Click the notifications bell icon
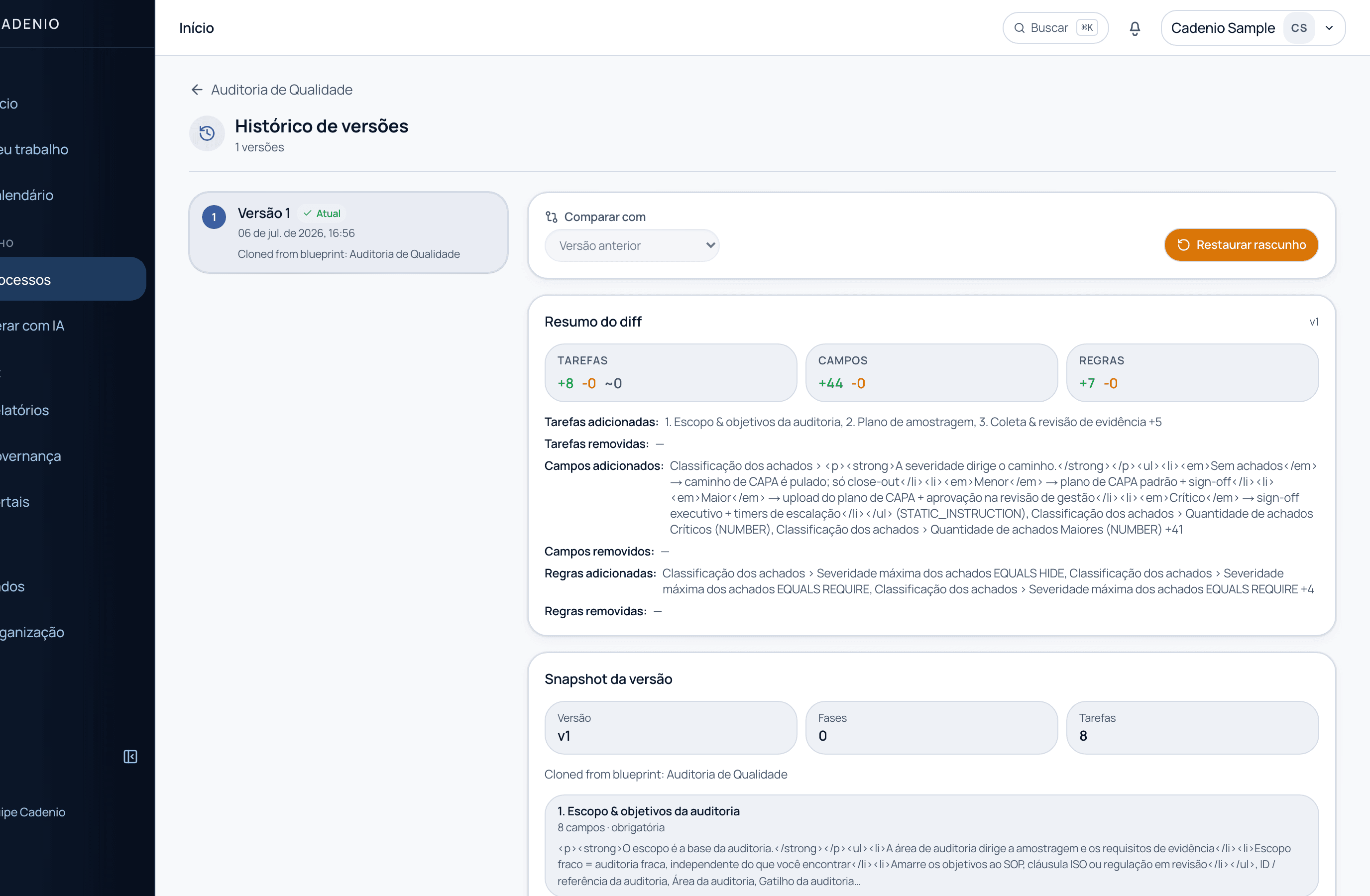Image resolution: width=1370 pixels, height=896 pixels. 1135,28
